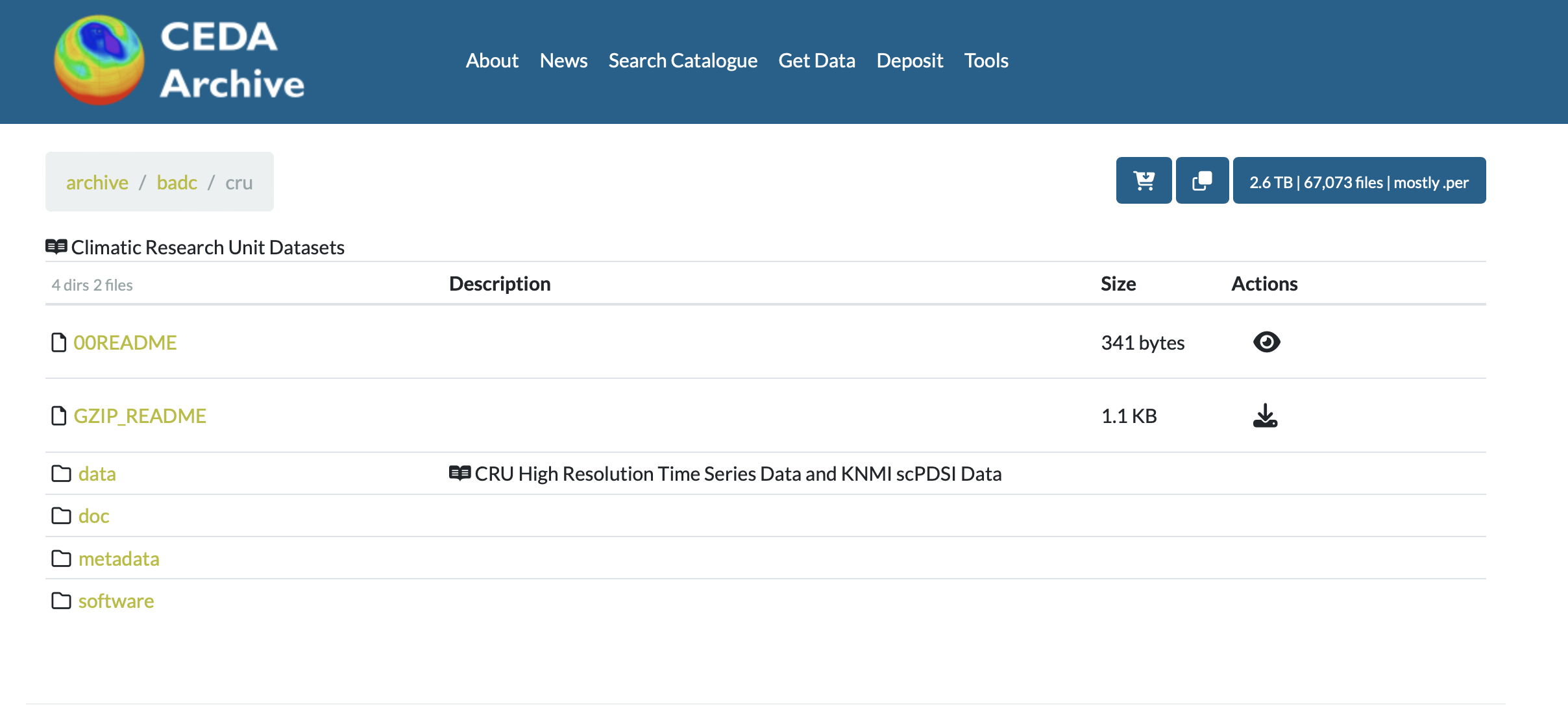Open Search Catalogue in navigation

(683, 61)
